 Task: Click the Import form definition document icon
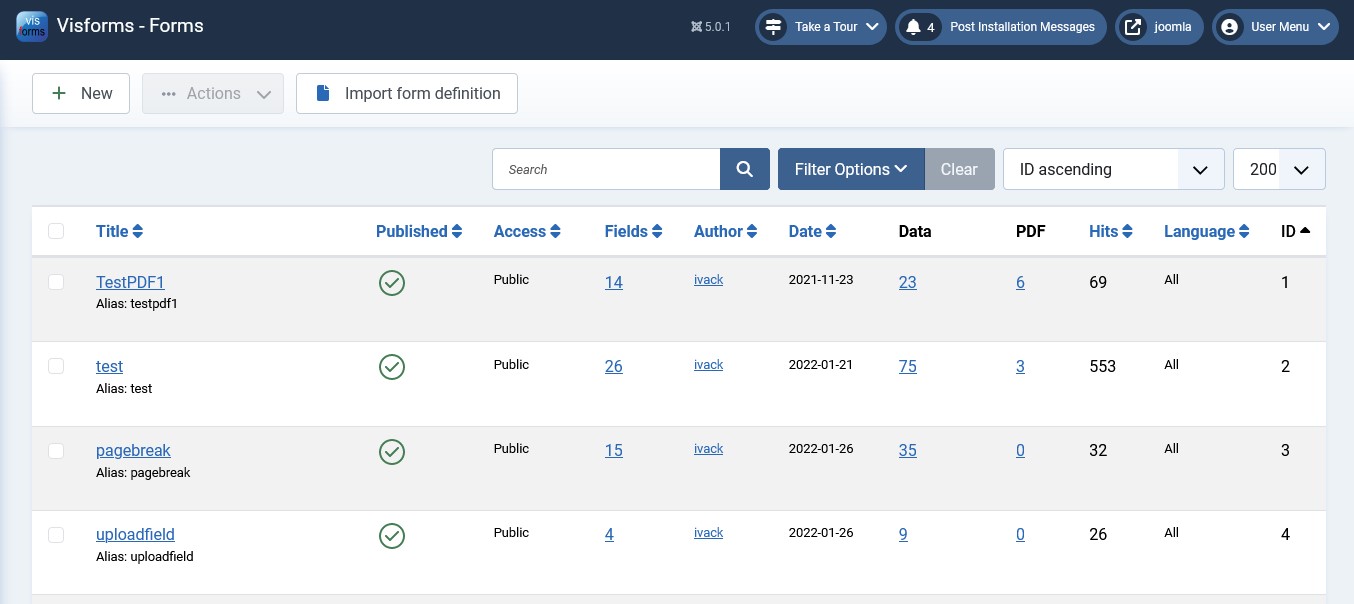click(x=322, y=93)
